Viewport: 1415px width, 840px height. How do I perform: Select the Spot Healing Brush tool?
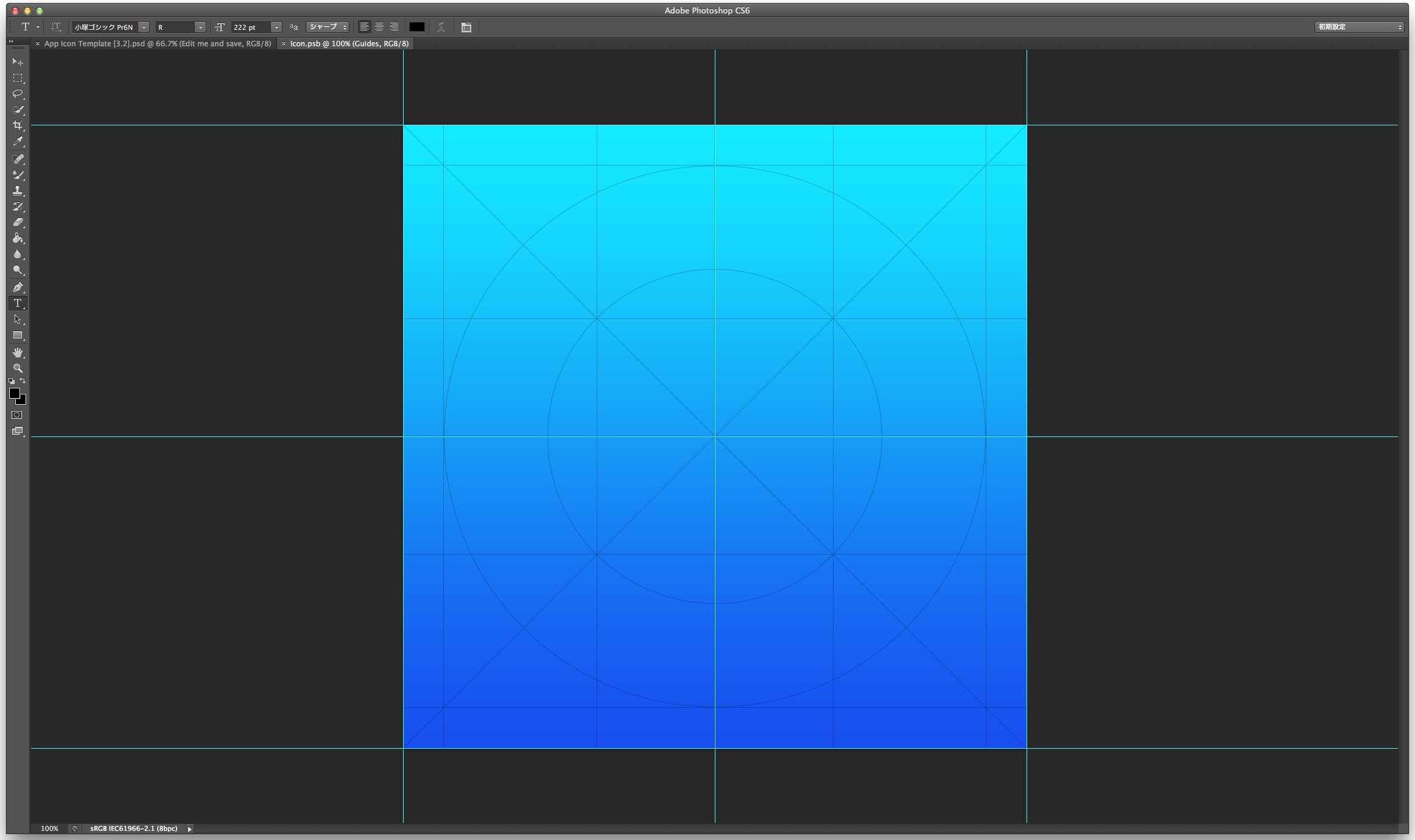tap(18, 159)
